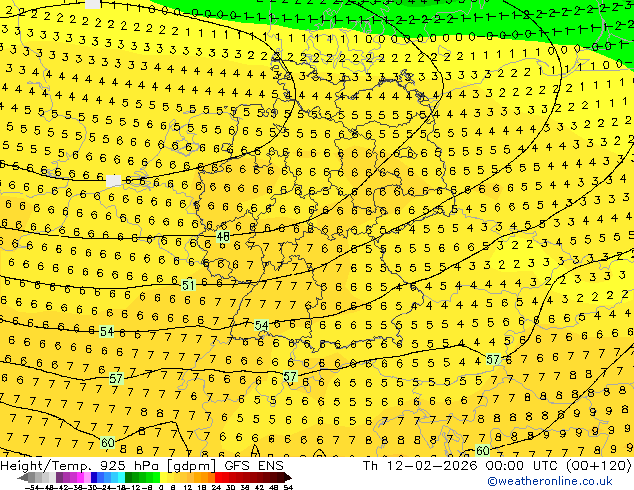Click the Th 12-02-2026 00:00 UTC timestamp
Screen dimensions: 634x490
[461, 466]
